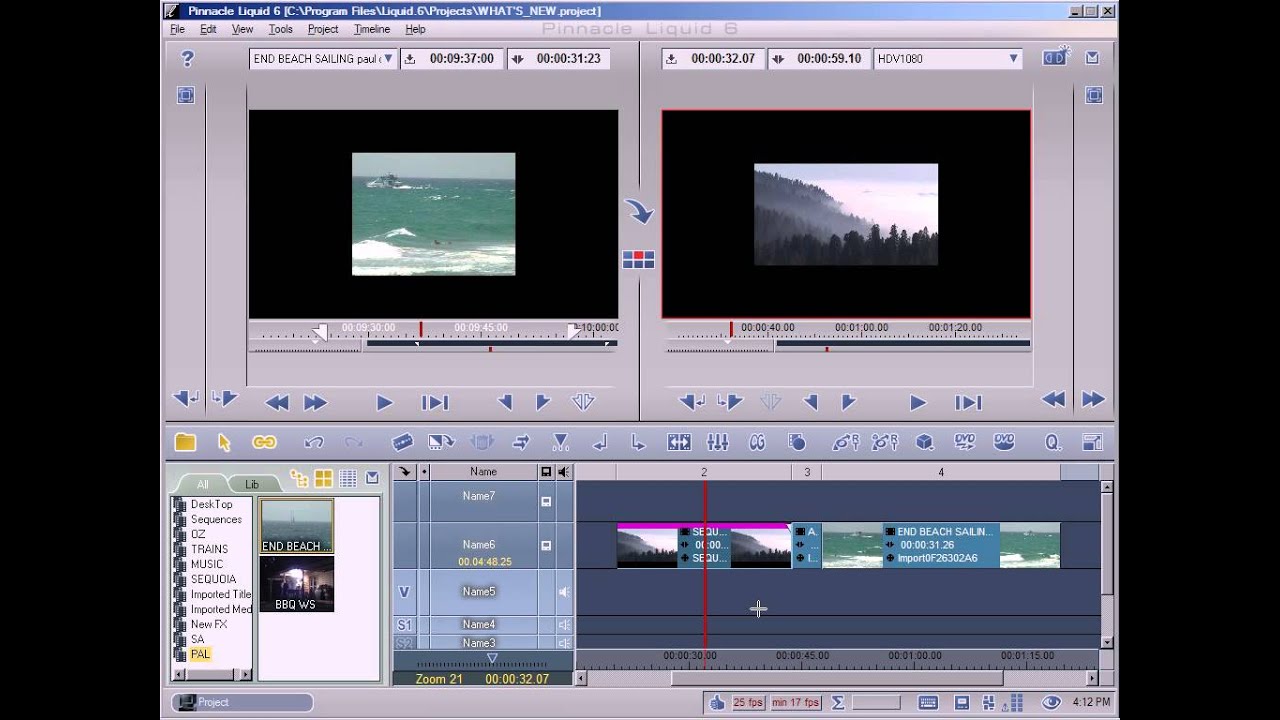Click the first DVD export icon
The width and height of the screenshot is (1280, 720).
tap(964, 442)
